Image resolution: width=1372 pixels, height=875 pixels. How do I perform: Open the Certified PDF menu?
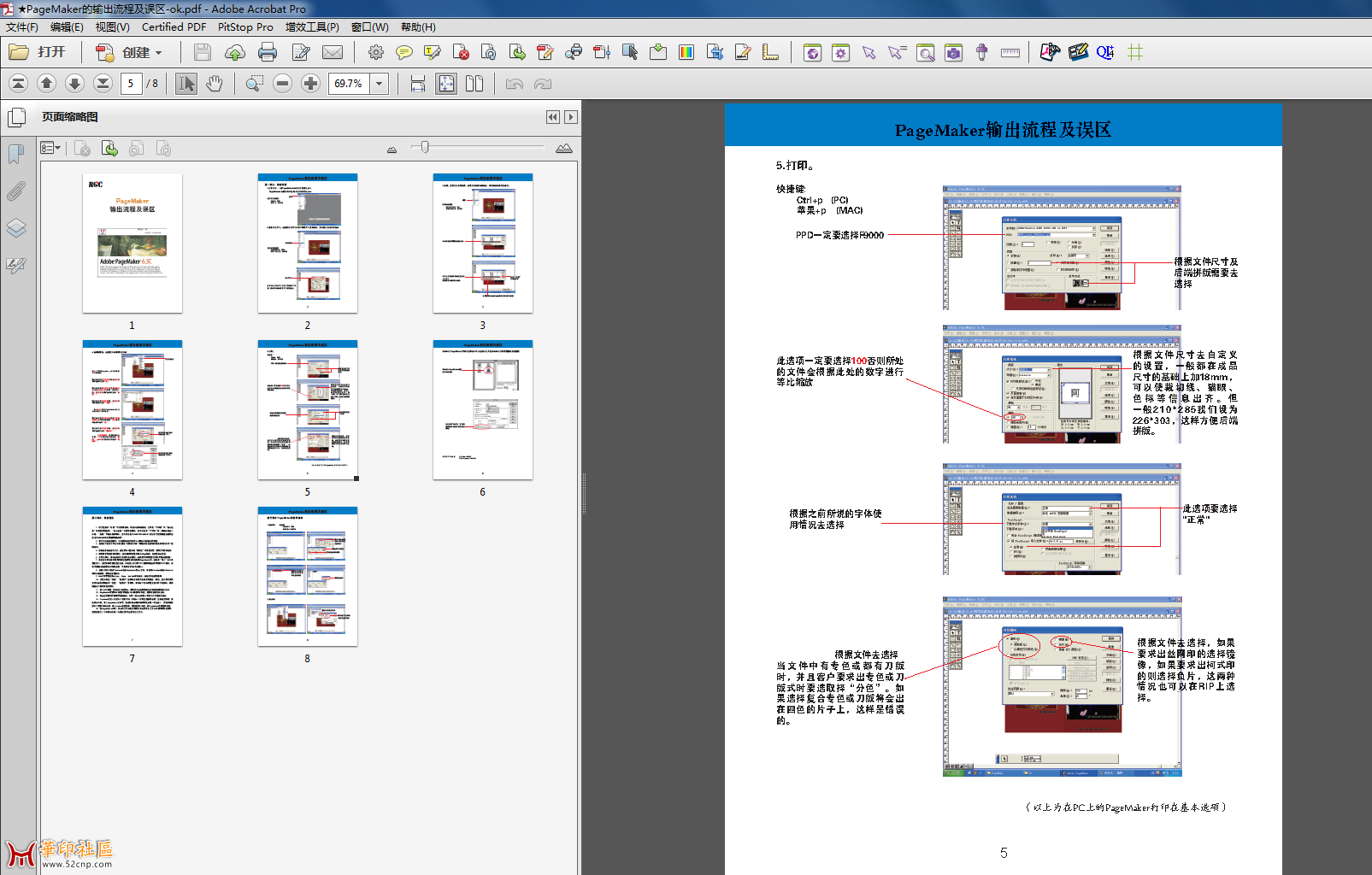(x=174, y=27)
